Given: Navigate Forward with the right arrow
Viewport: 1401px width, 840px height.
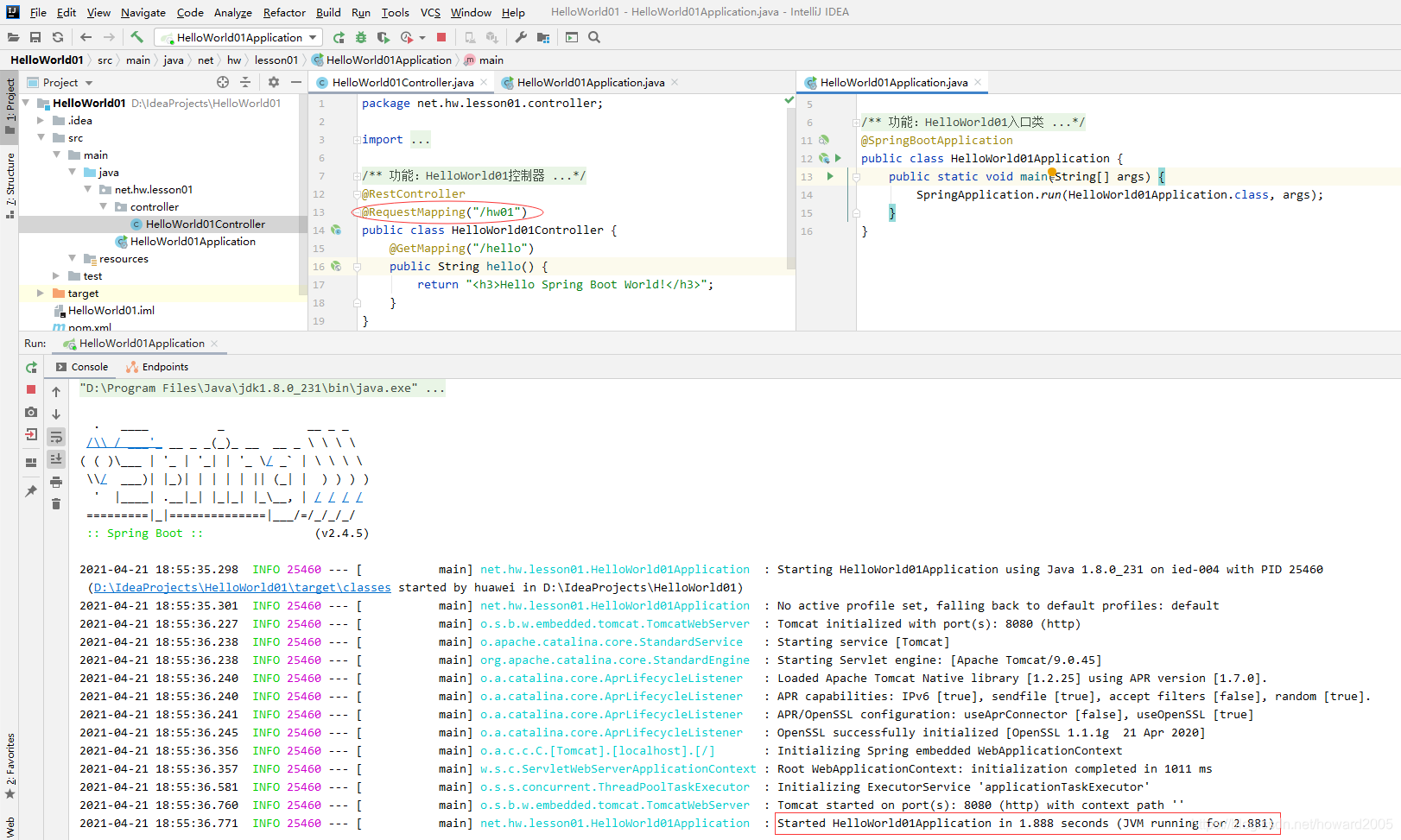Looking at the screenshot, I should pyautogui.click(x=109, y=37).
